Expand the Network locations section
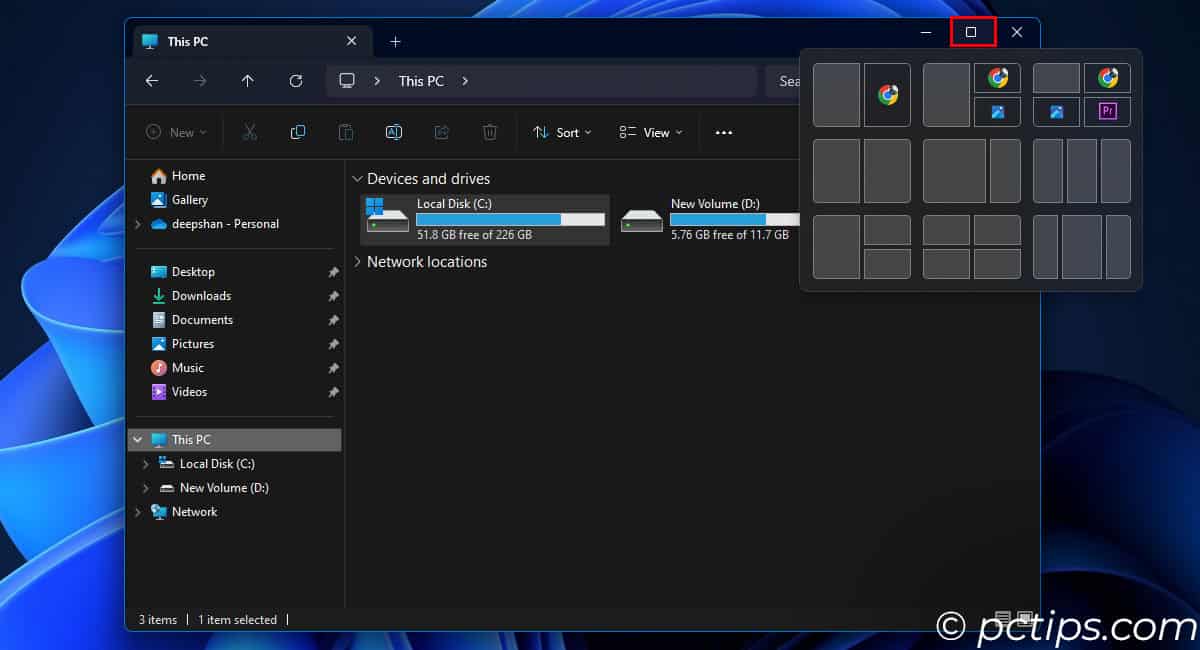Viewport: 1200px width, 650px height. point(358,261)
